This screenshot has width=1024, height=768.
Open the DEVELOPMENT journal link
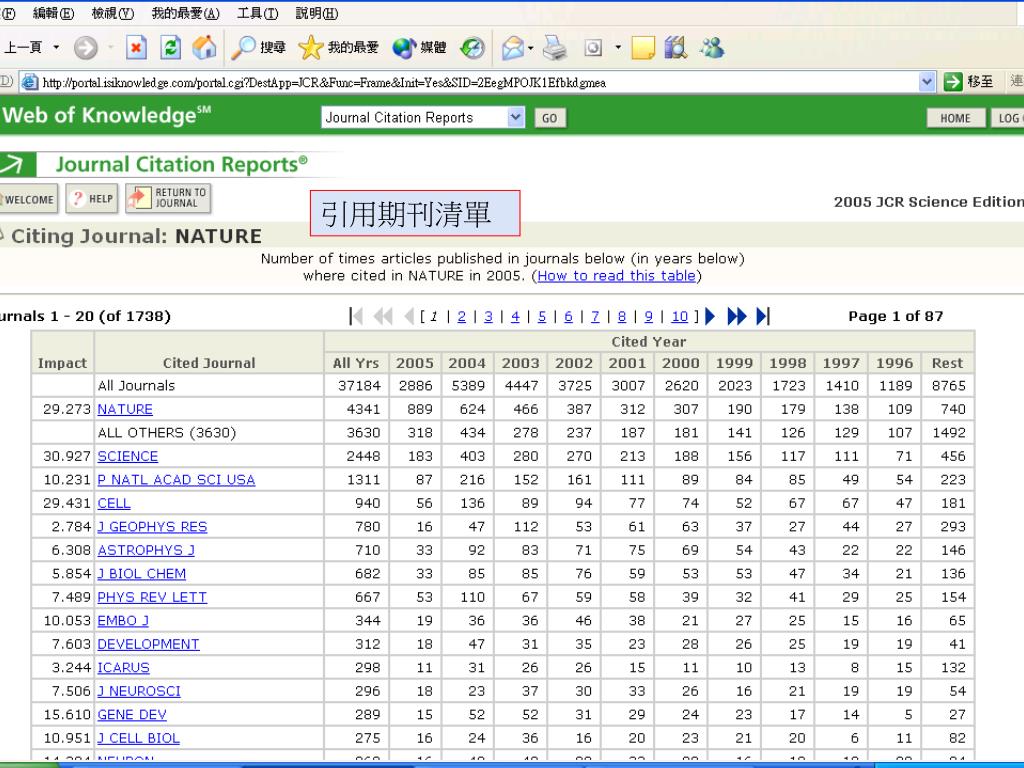[148, 645]
